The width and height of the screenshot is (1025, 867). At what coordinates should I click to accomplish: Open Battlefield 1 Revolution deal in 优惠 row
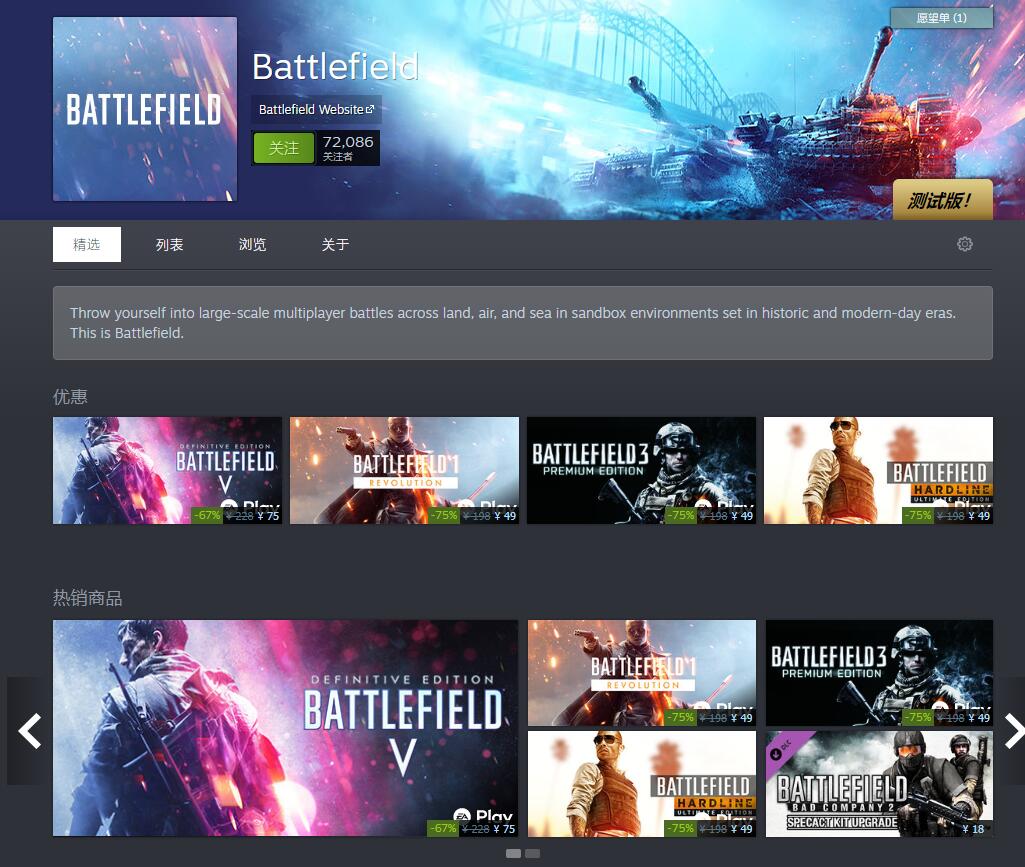[x=405, y=471]
